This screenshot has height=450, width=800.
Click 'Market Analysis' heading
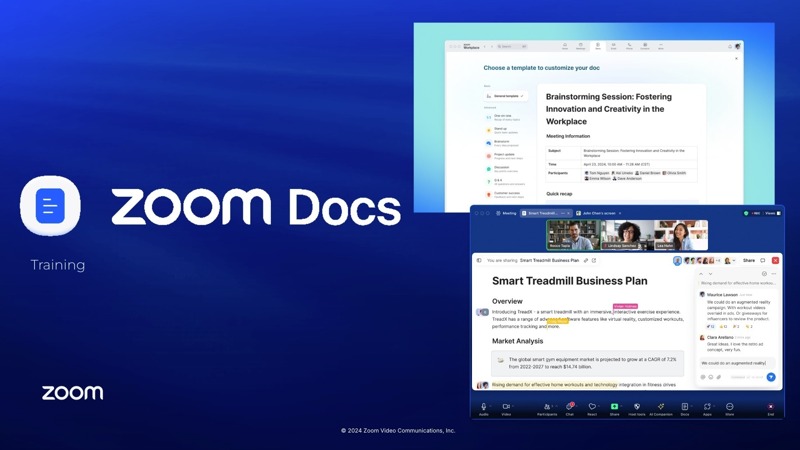point(517,341)
